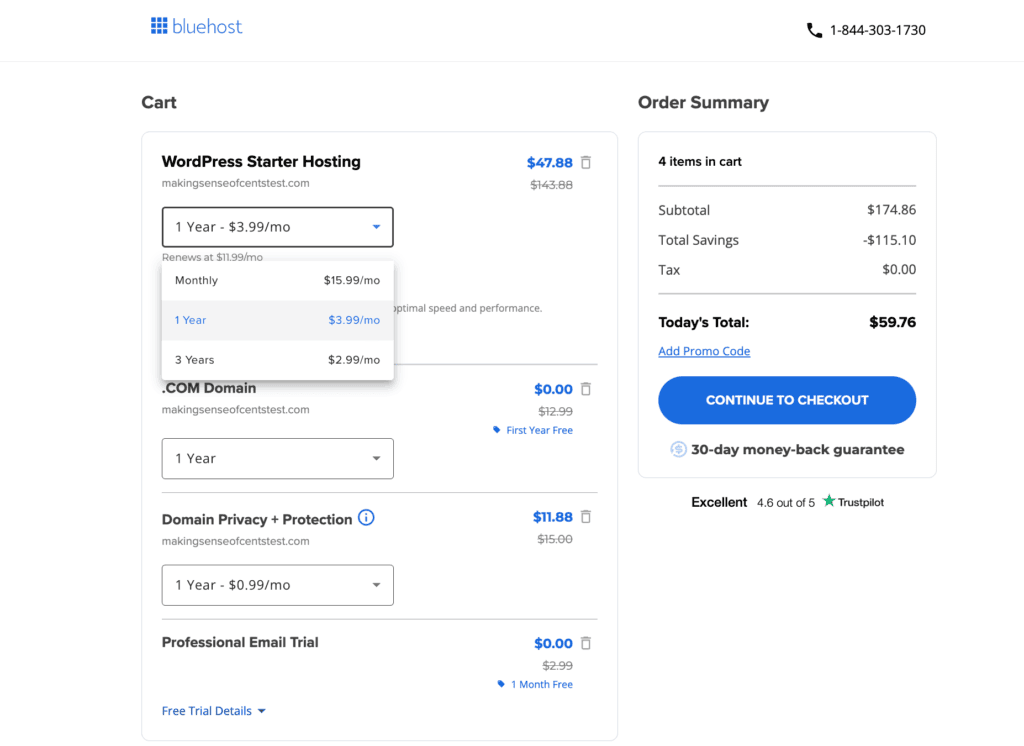The width and height of the screenshot is (1024, 746).
Task: Click the 1-844-303-1730 phone number
Action: [x=877, y=30]
